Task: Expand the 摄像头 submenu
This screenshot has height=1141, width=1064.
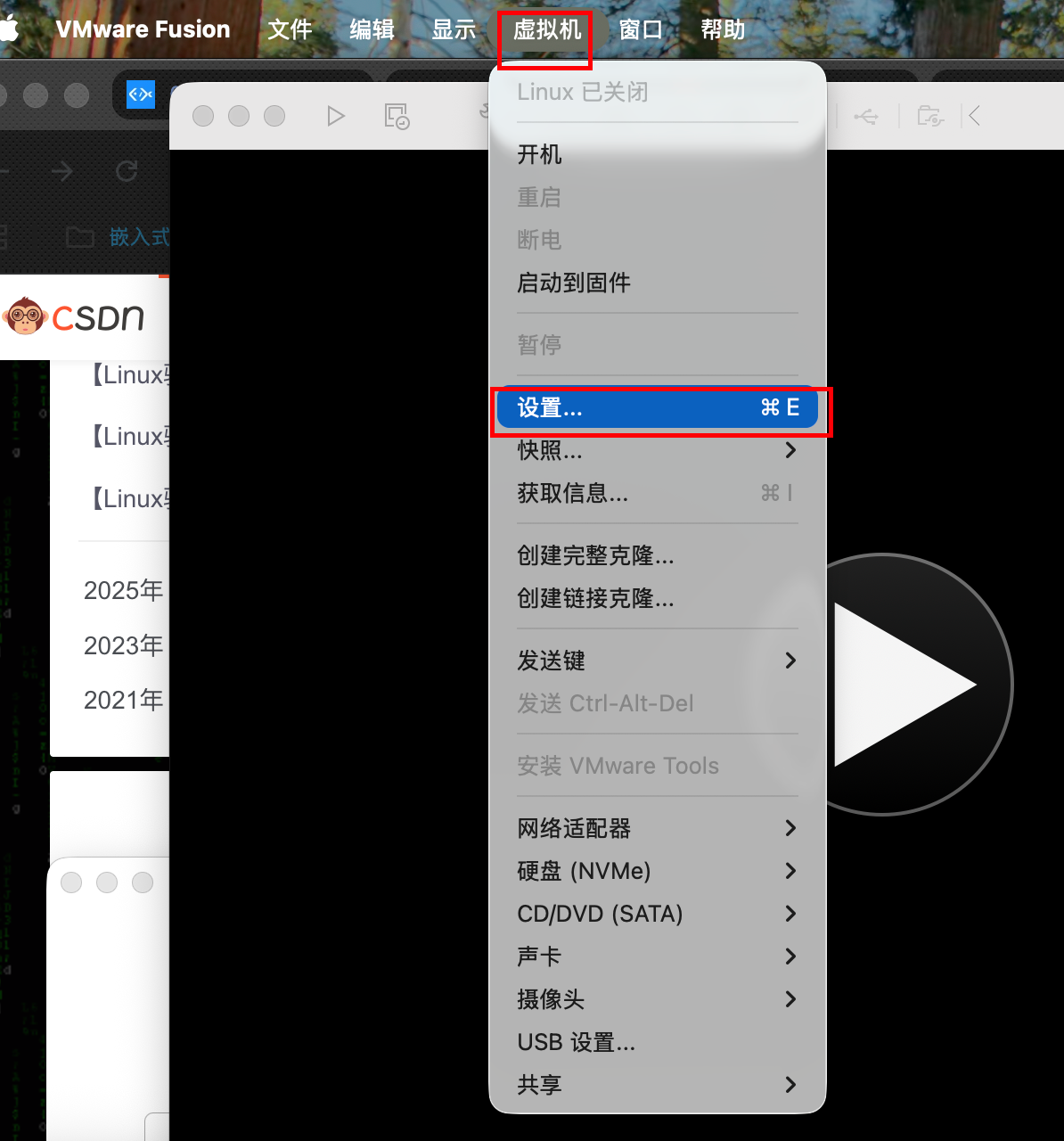Action: click(x=658, y=999)
